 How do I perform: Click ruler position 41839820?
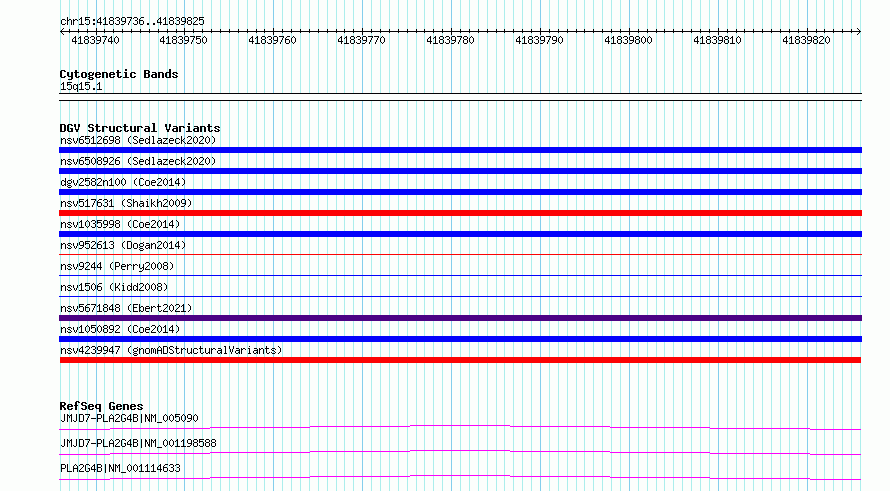[x=806, y=40]
